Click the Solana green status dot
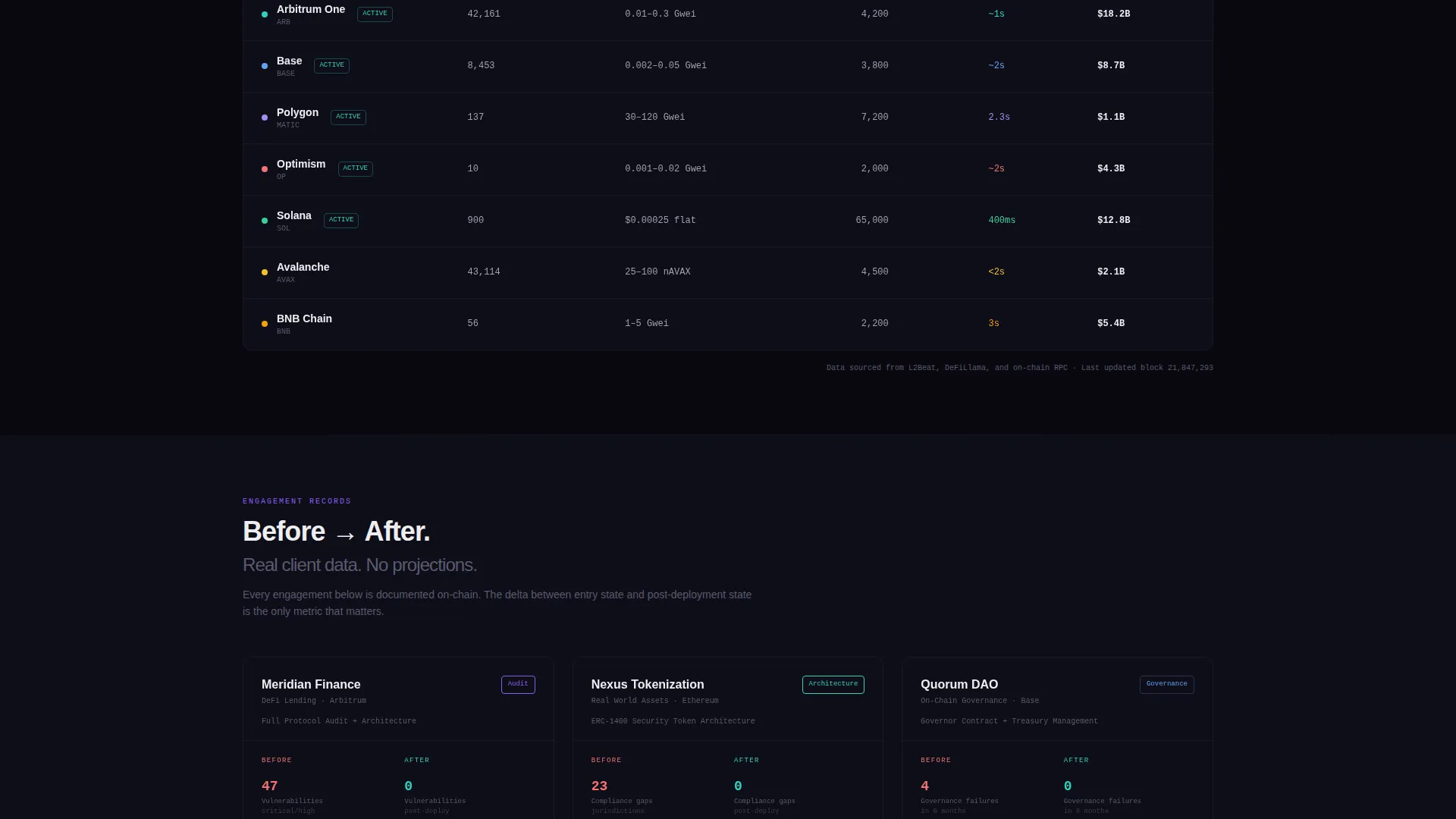Screen dimensions: 1456x819 [265, 221]
